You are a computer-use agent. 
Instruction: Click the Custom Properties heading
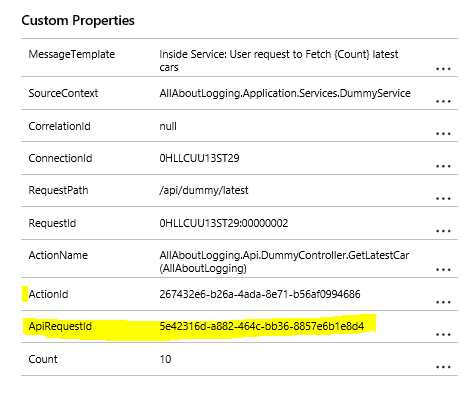pos(78,20)
